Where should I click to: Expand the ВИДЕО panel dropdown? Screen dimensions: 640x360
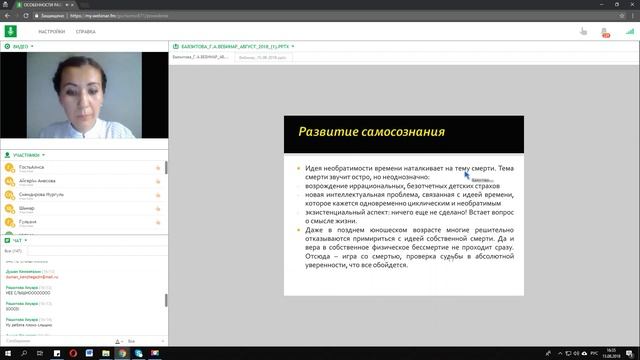[x=32, y=47]
